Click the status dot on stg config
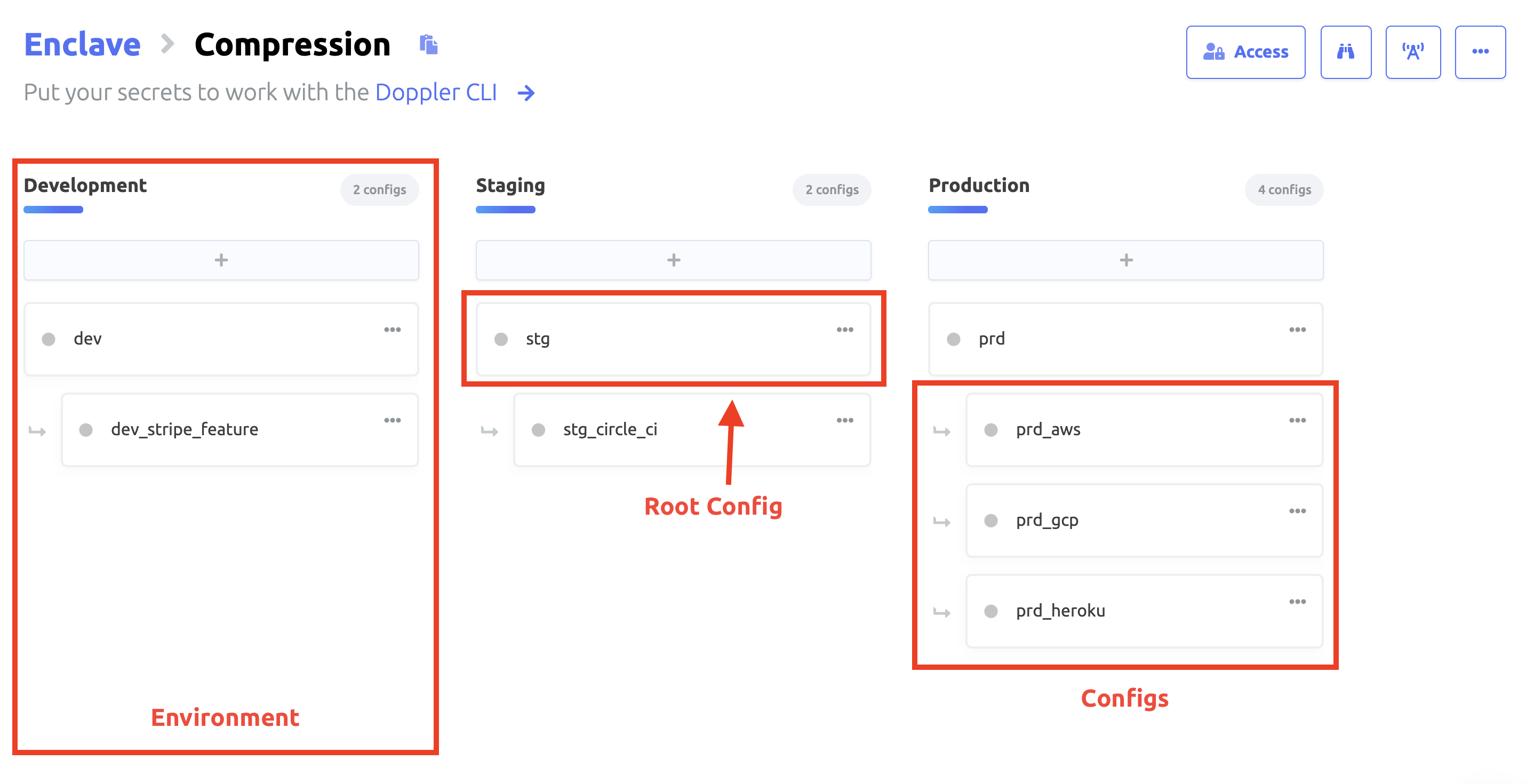Image resolution: width=1534 pixels, height=784 pixels. [x=501, y=339]
